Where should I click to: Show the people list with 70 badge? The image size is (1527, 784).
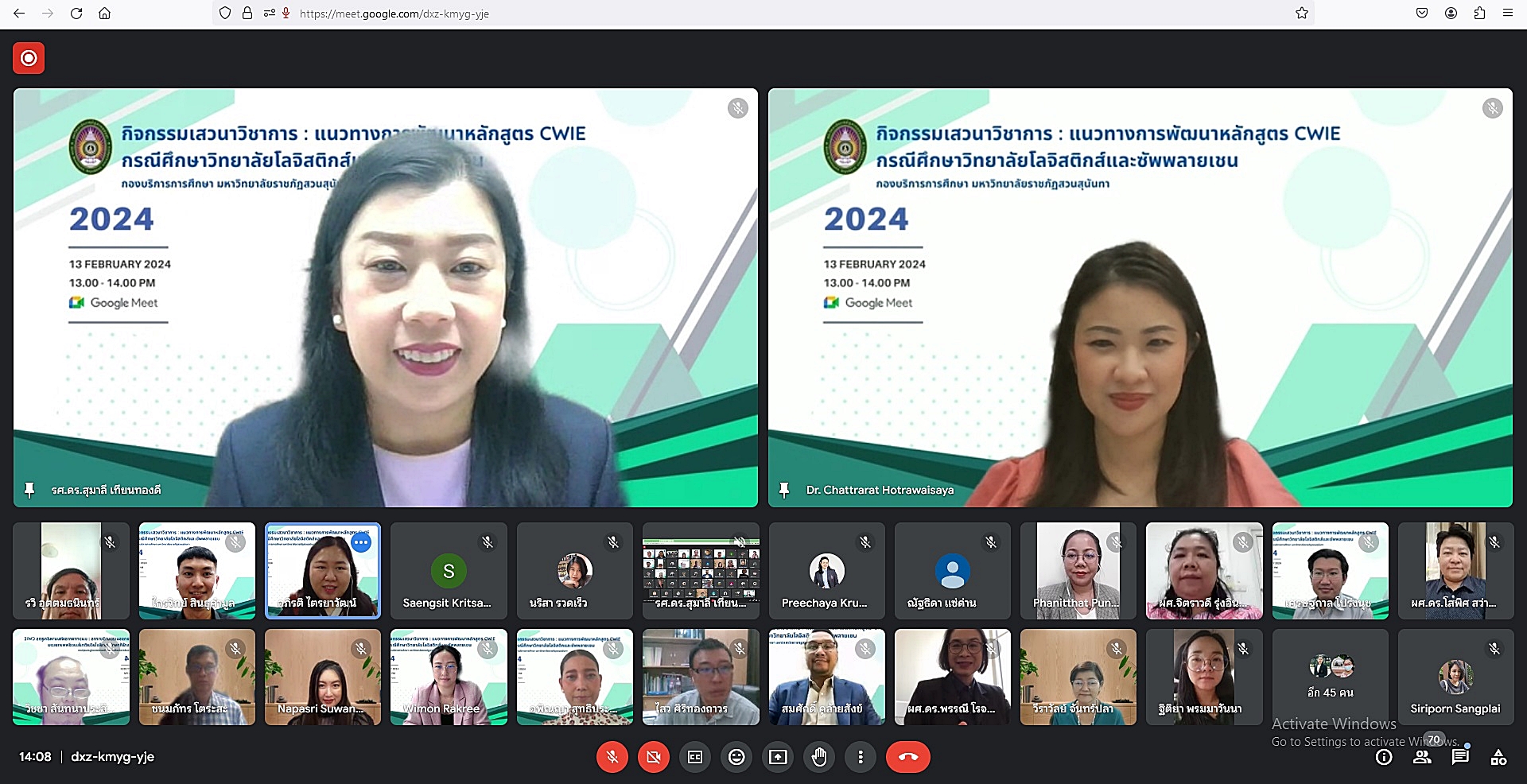pos(1422,757)
